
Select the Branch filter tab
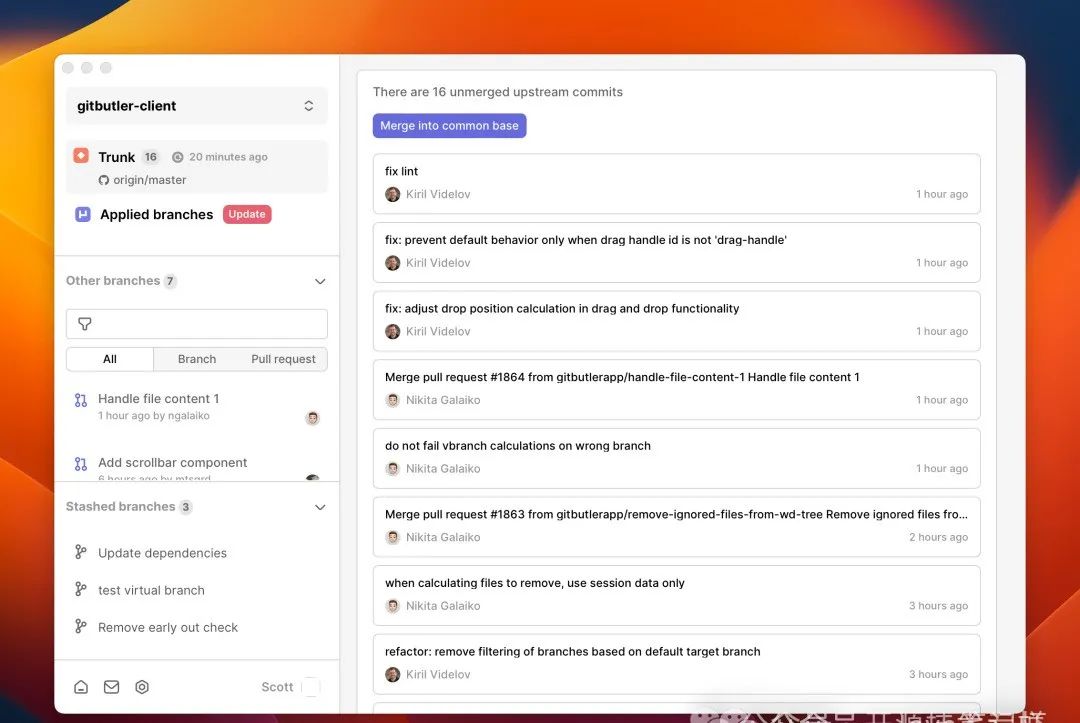[197, 359]
